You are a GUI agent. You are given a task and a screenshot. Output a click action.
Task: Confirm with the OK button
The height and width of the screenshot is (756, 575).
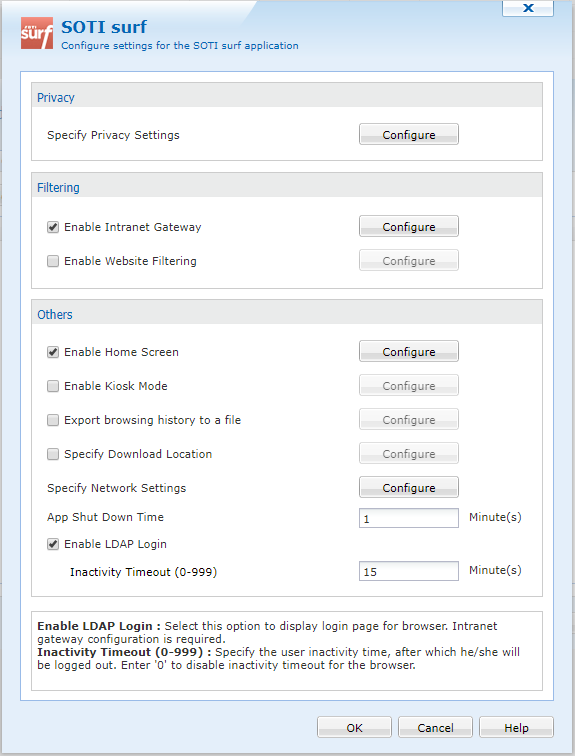(x=354, y=727)
